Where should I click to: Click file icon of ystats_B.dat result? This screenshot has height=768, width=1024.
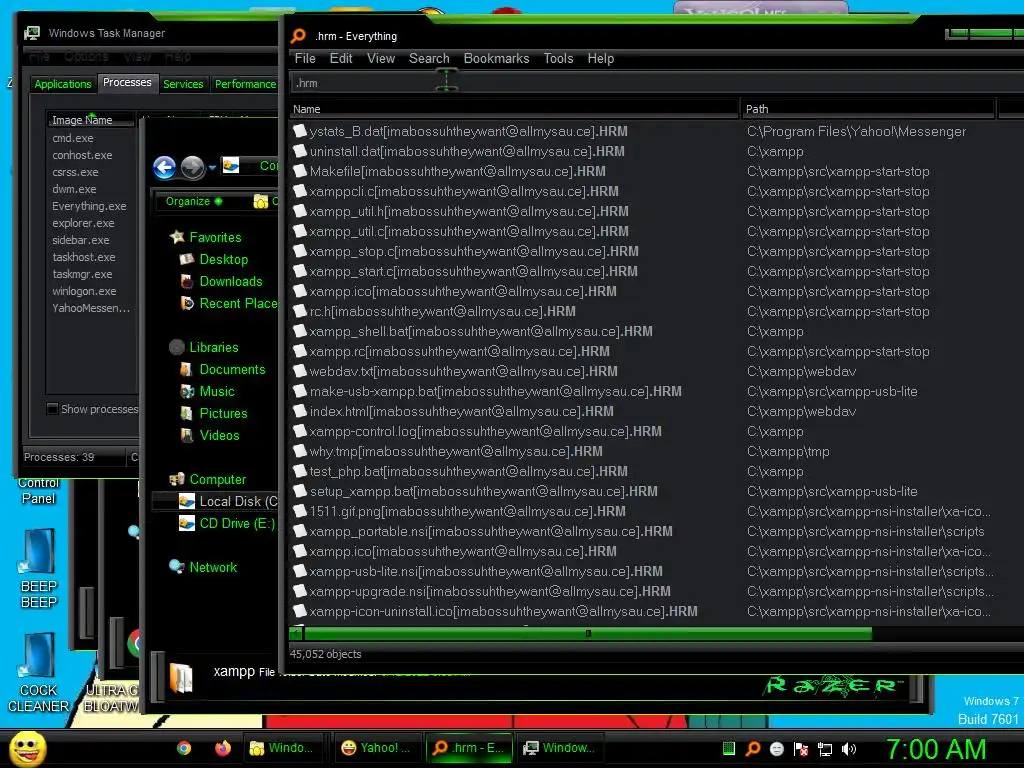[x=300, y=131]
